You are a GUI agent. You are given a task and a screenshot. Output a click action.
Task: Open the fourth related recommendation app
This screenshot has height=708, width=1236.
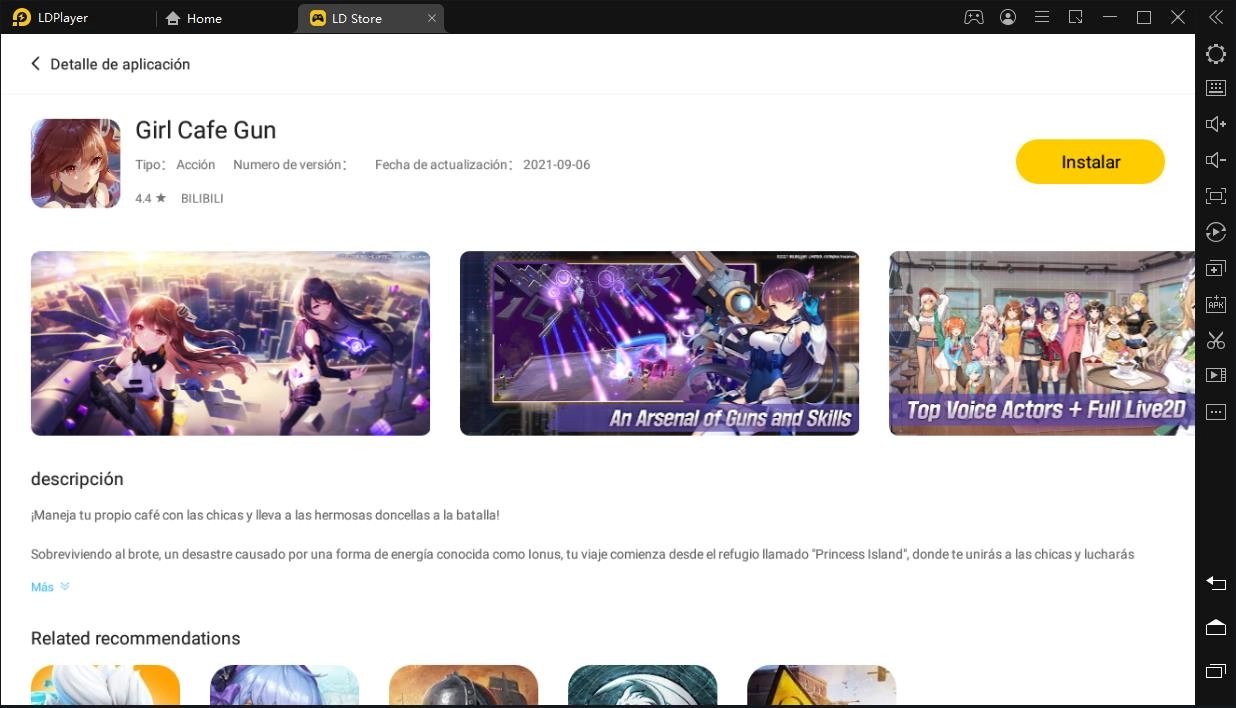642,686
